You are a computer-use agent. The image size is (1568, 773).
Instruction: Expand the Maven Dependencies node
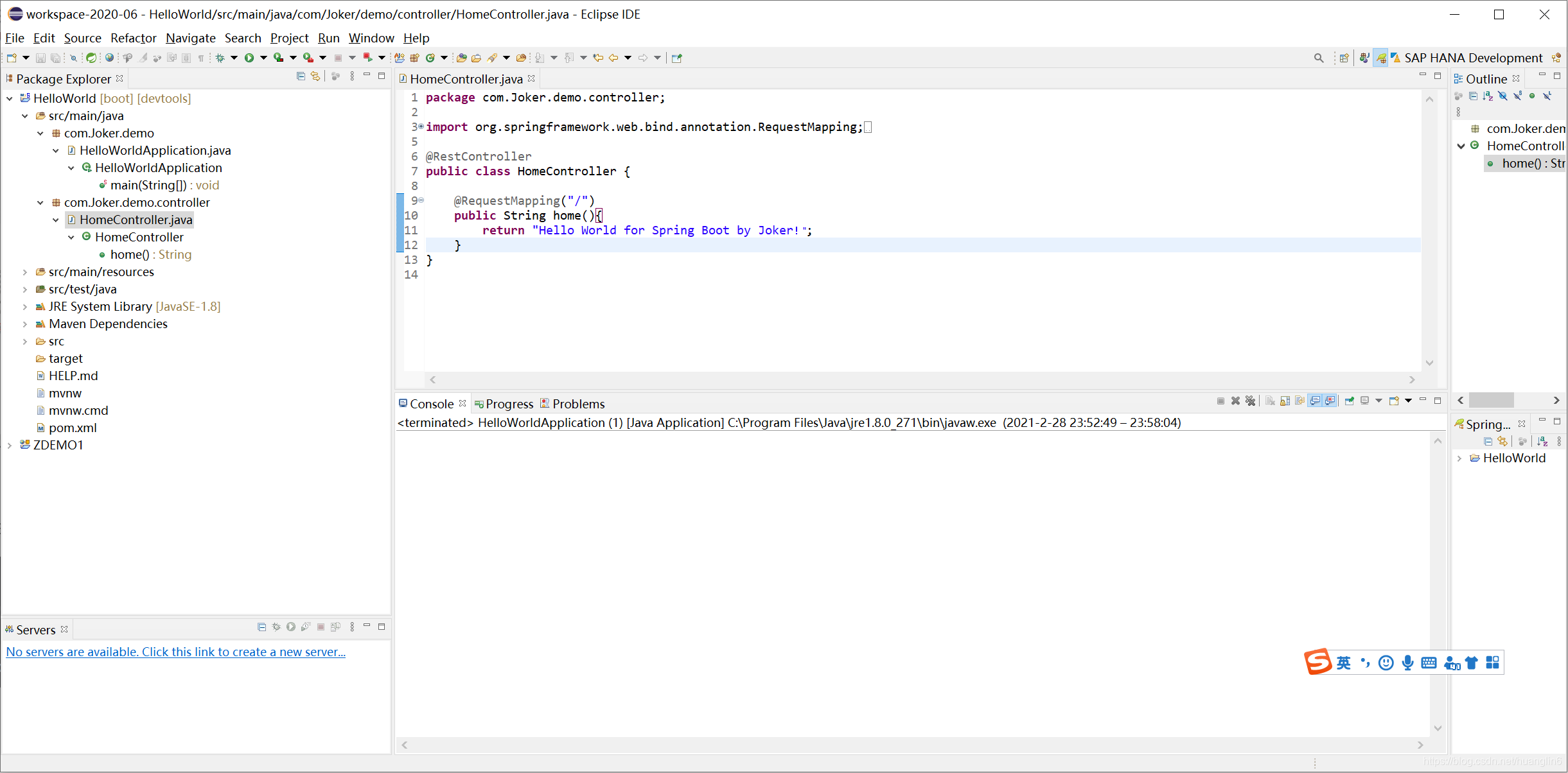(25, 324)
